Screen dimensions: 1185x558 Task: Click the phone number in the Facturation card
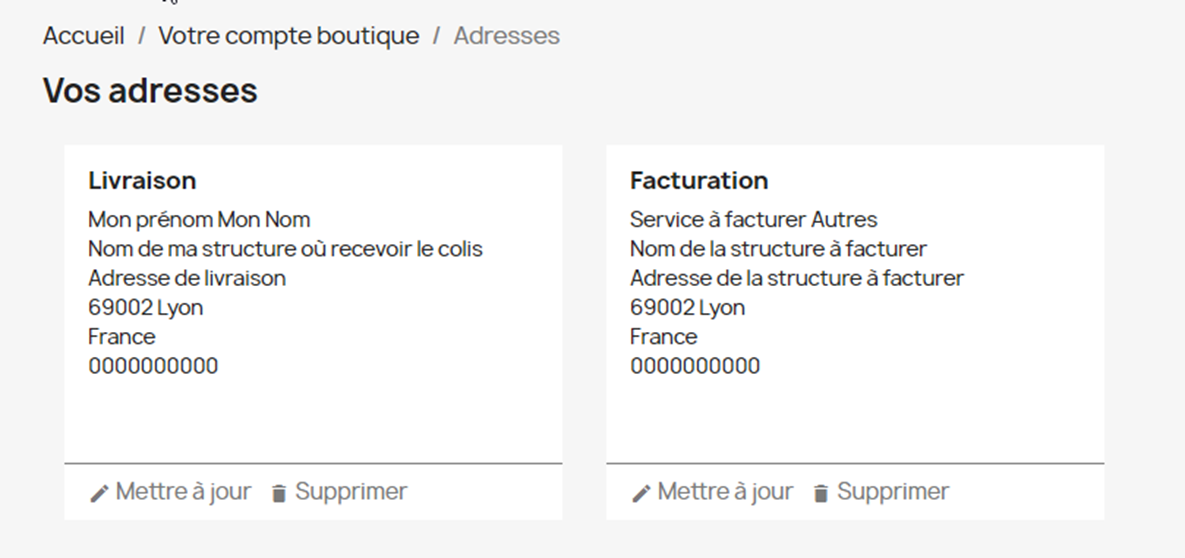coord(695,366)
